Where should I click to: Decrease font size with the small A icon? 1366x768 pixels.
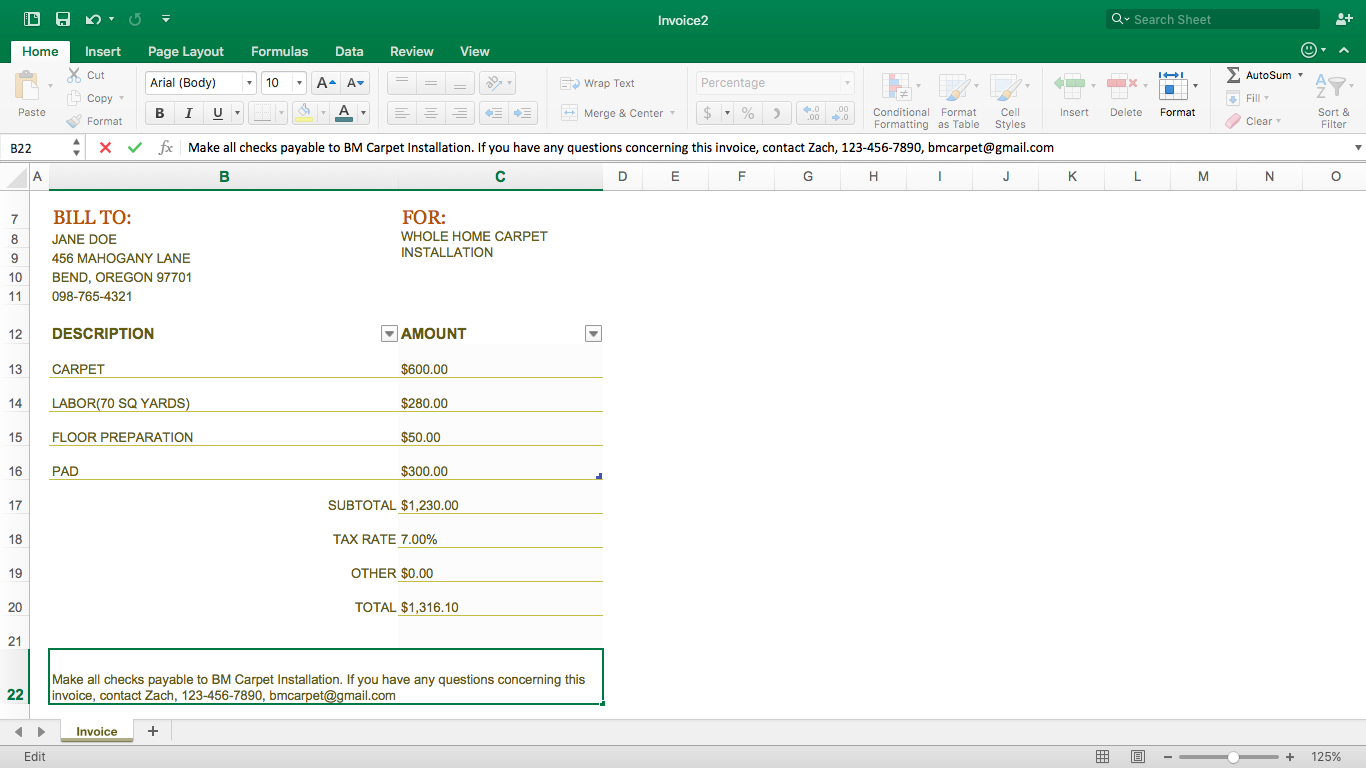click(x=355, y=83)
